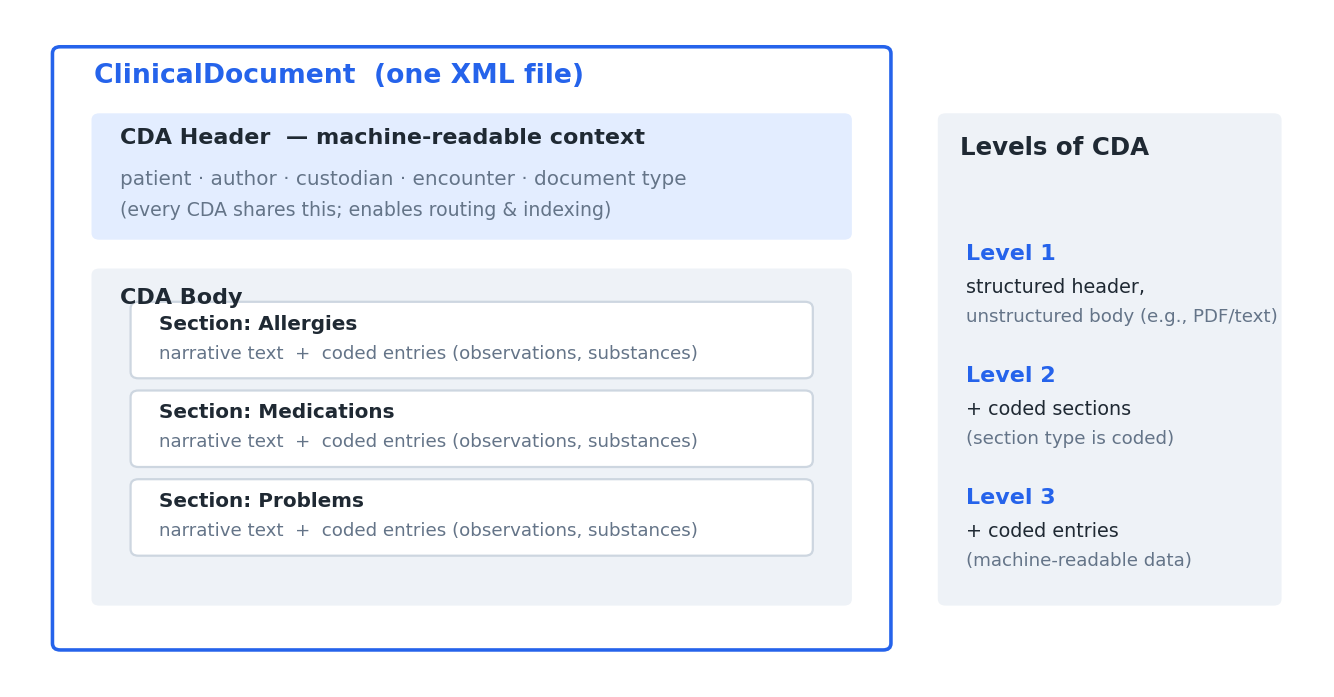Click narrative text line under Allergies
Screen dimensions: 1334x697
(x=428, y=354)
